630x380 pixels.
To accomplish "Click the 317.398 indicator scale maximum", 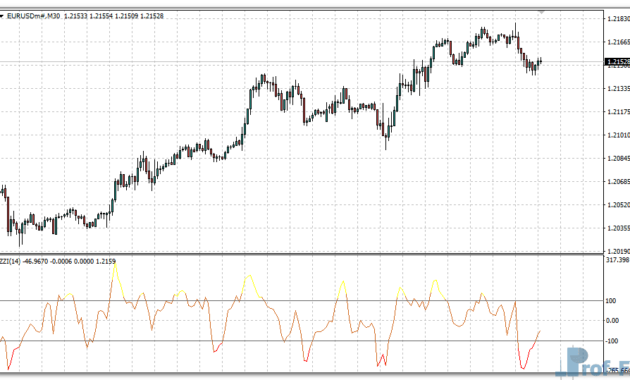I will click(x=617, y=260).
